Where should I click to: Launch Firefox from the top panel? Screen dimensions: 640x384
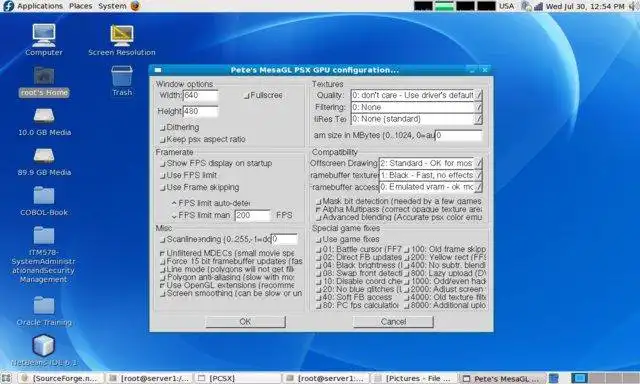pyautogui.click(x=136, y=6)
